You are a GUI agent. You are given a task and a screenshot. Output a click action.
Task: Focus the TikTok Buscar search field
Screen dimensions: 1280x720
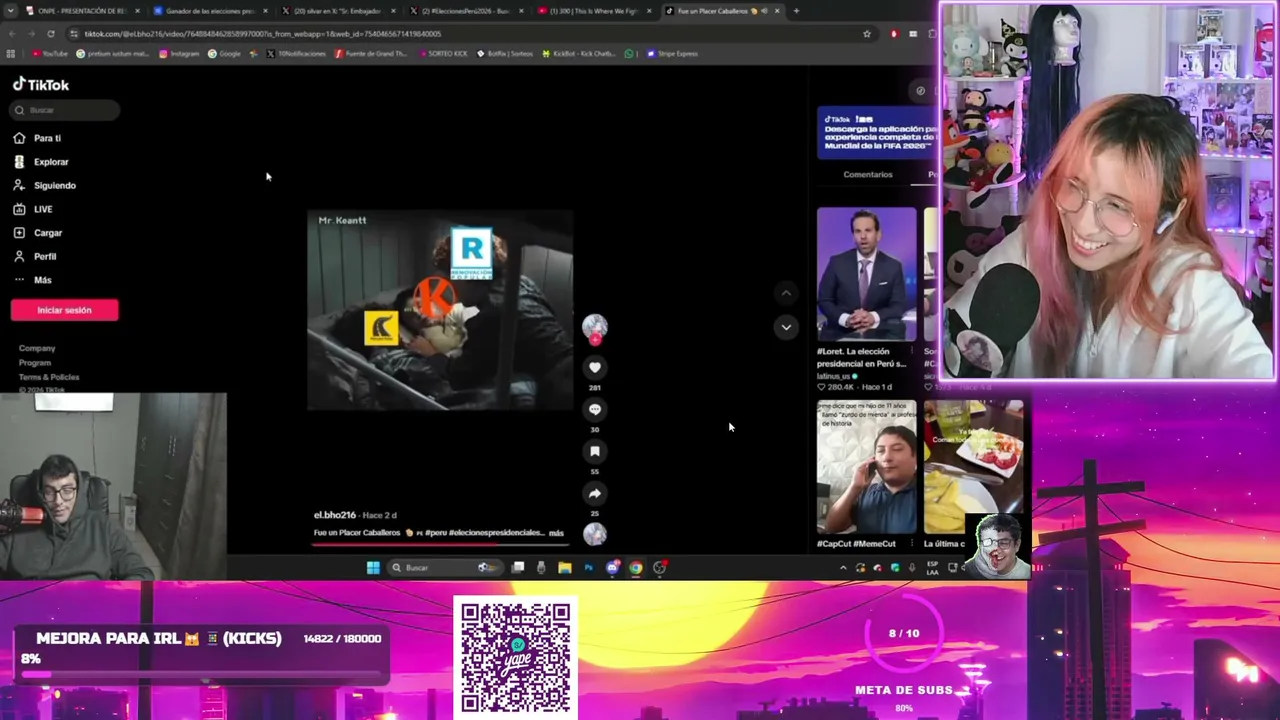[65, 110]
